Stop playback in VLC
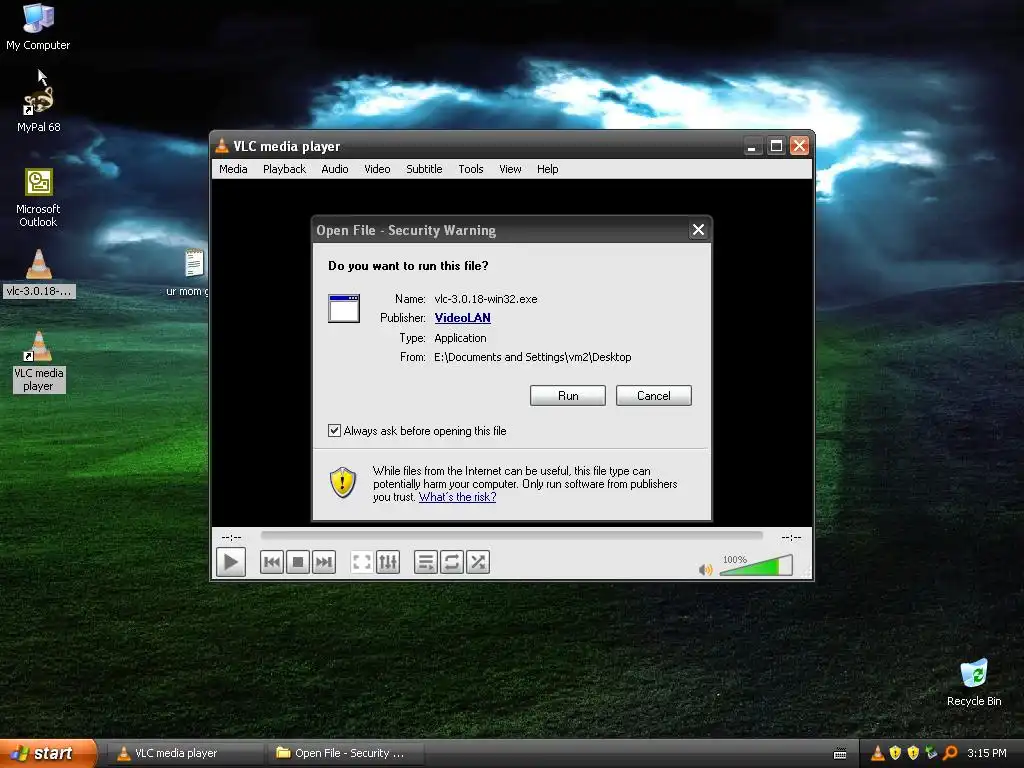Screen dimensions: 1024x768 click(298, 562)
